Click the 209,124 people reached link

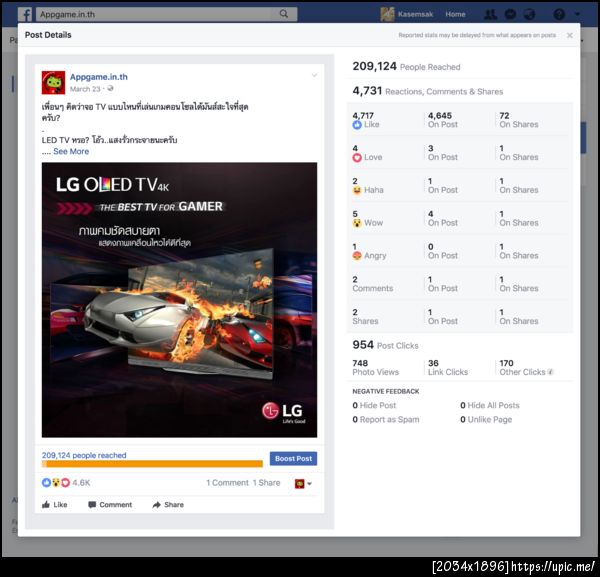coord(84,455)
